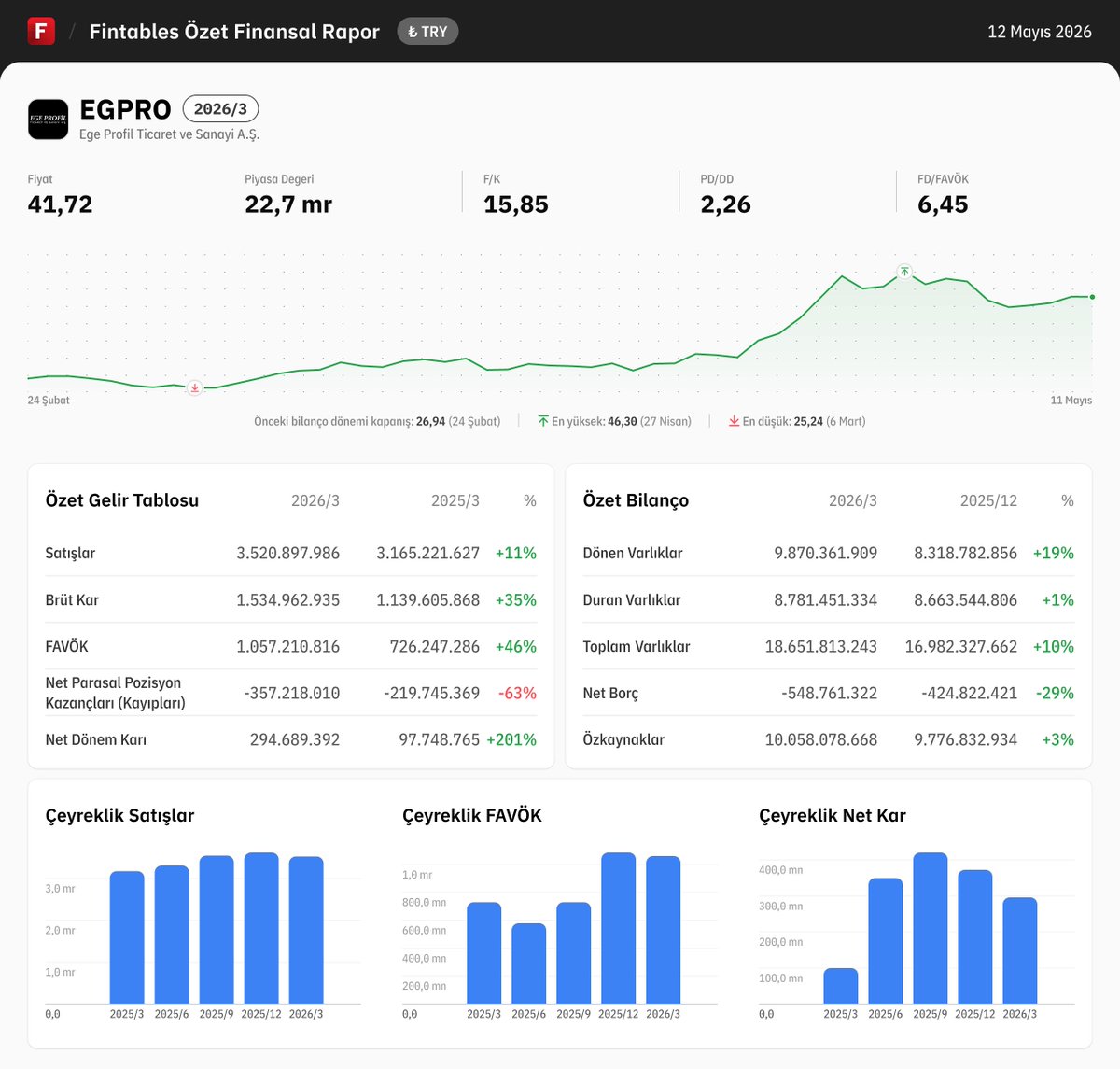
Task: Click Net Borç value -548.761.322
Action: click(830, 693)
